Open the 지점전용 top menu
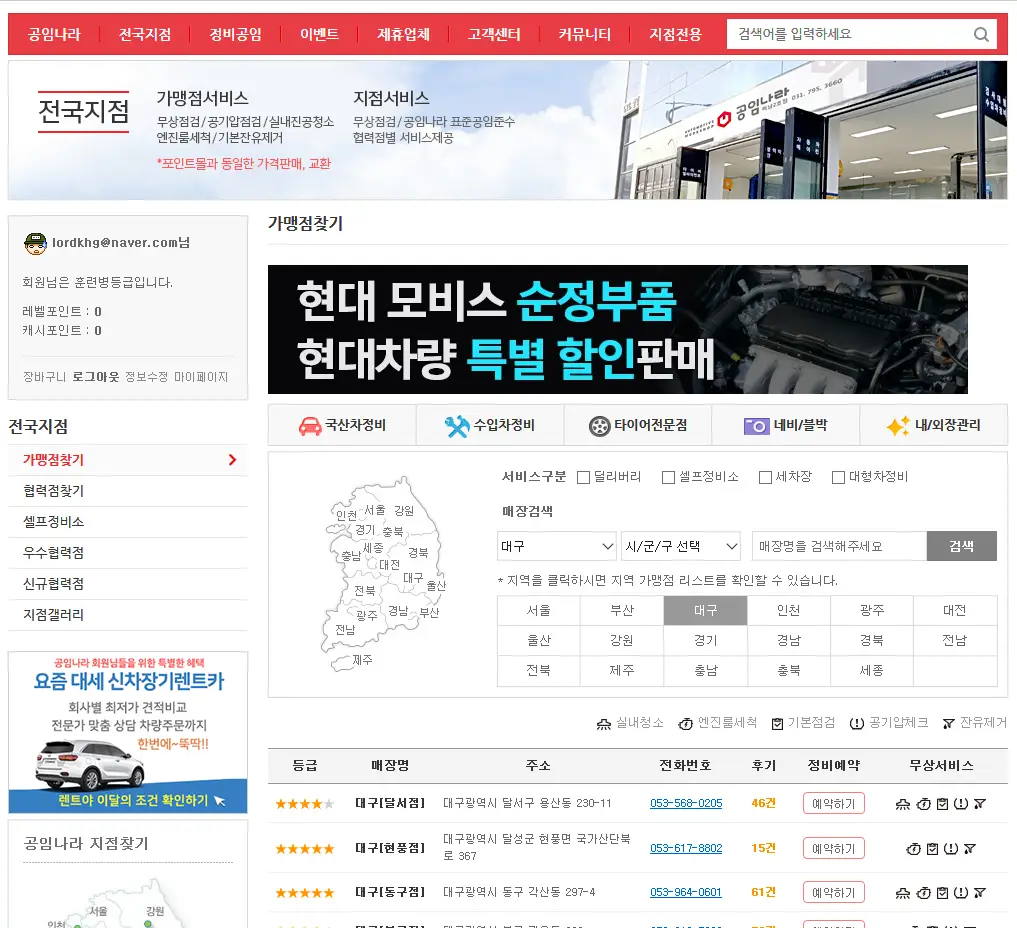 pyautogui.click(x=675, y=34)
